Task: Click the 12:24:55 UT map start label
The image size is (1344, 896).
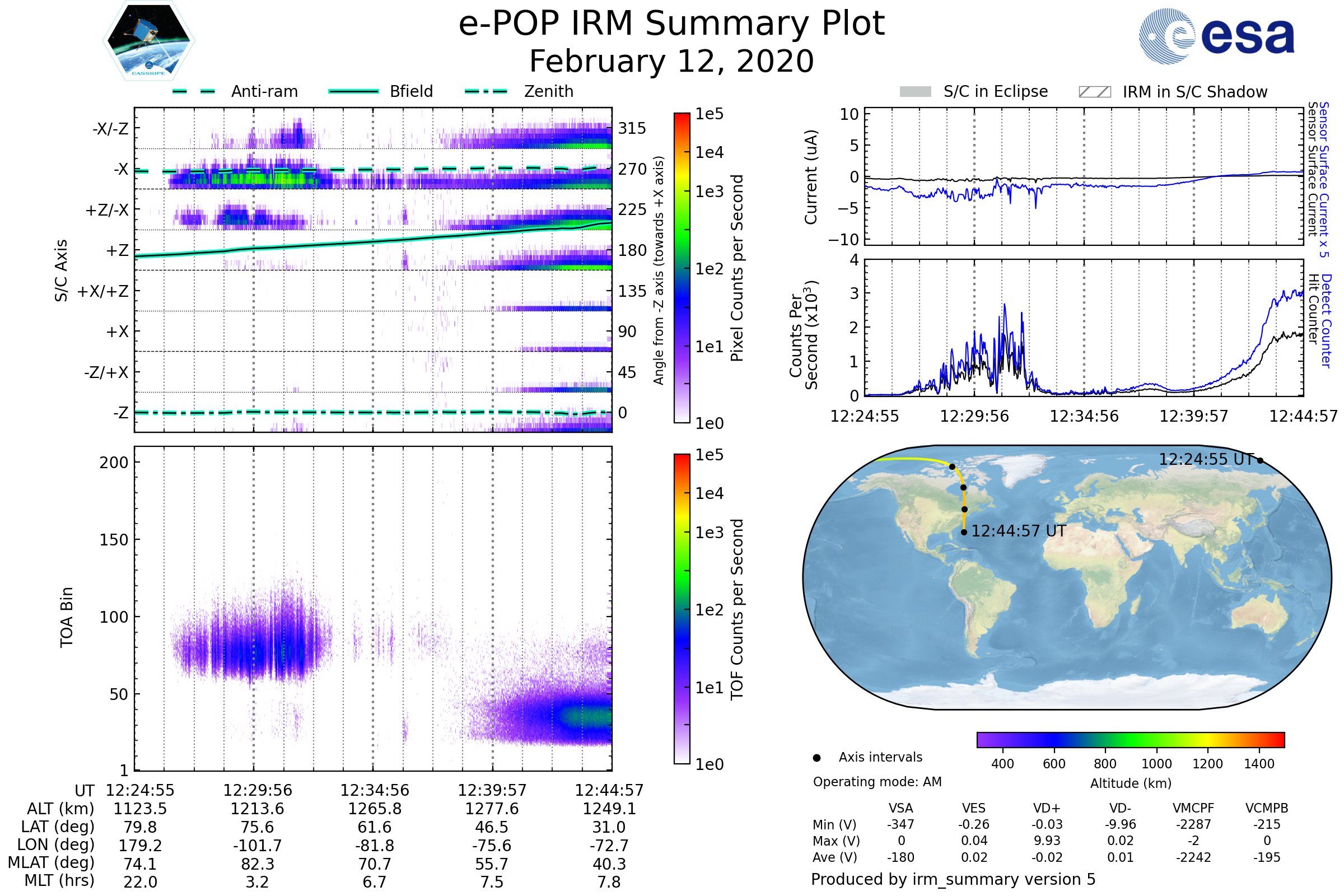Action: 1206,459
